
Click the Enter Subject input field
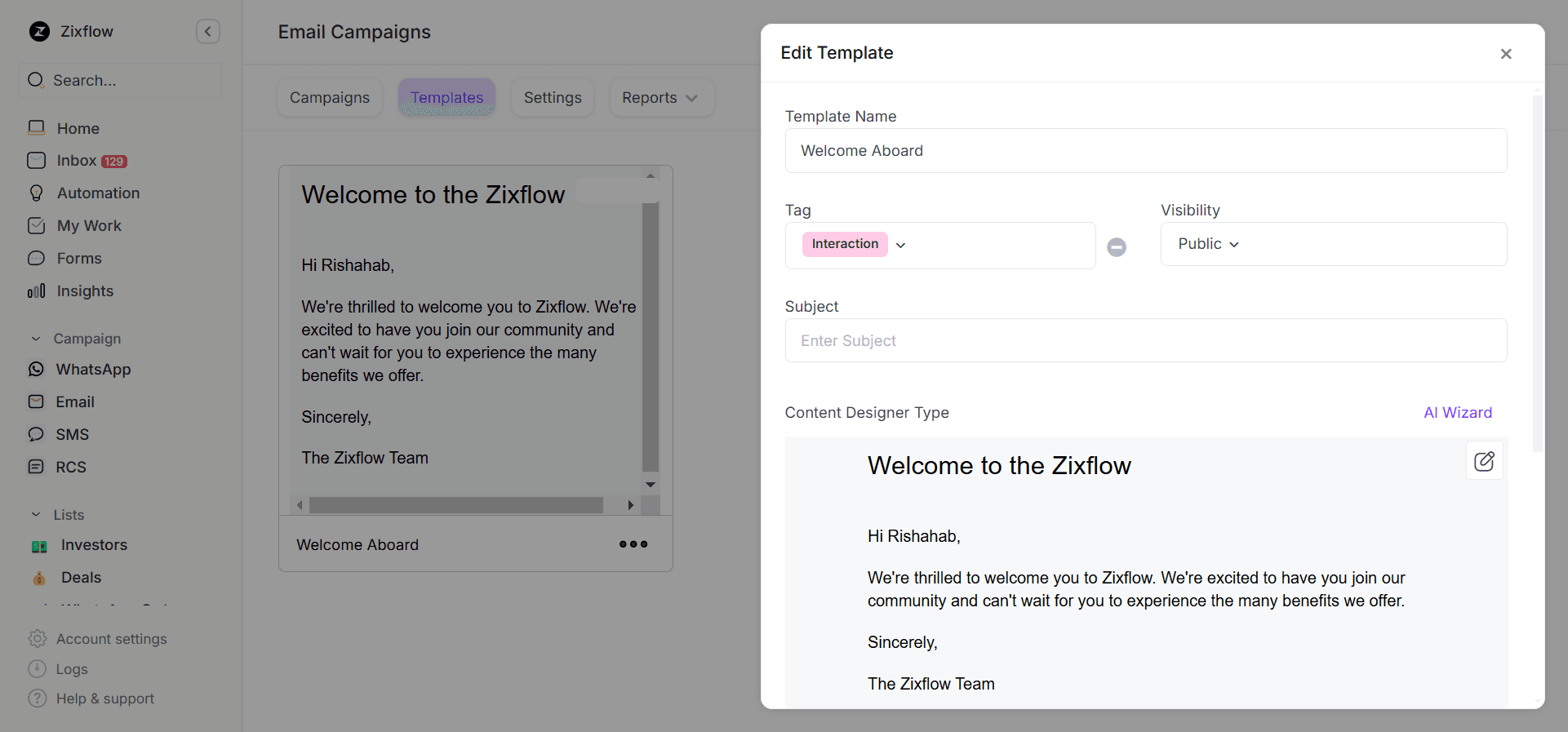[1145, 340]
